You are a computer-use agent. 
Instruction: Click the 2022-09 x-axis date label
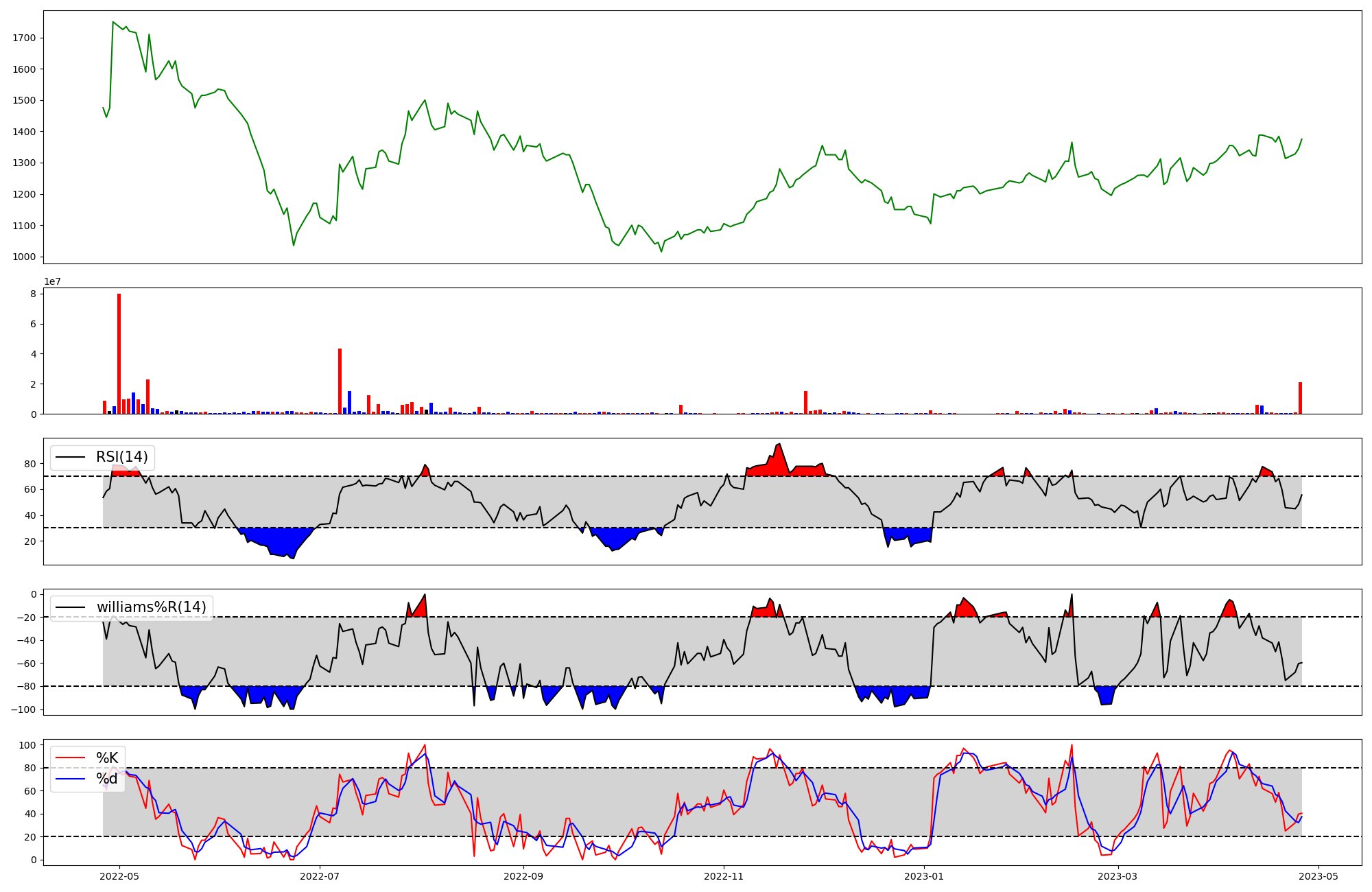click(523, 876)
